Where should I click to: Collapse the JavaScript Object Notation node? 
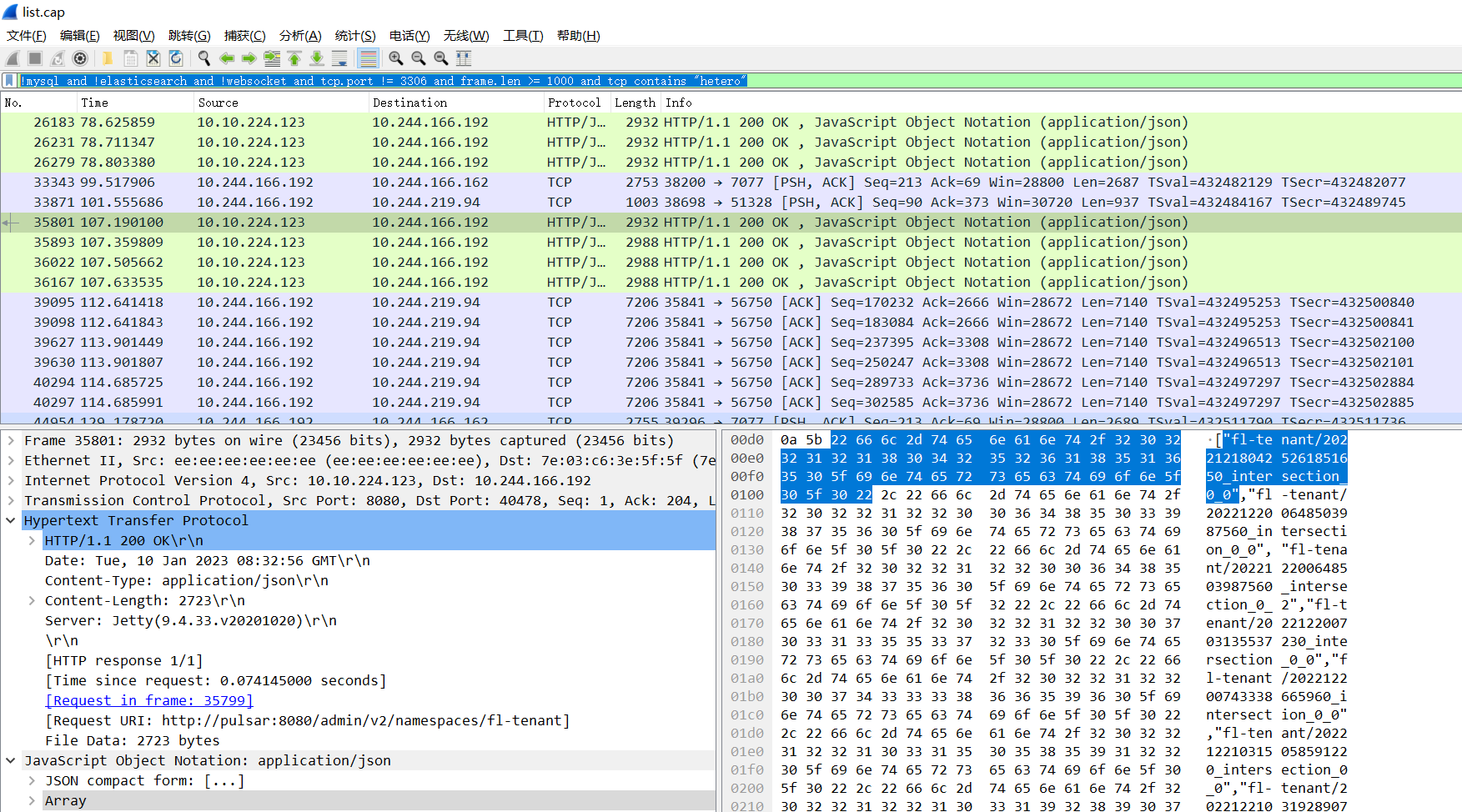click(x=11, y=760)
